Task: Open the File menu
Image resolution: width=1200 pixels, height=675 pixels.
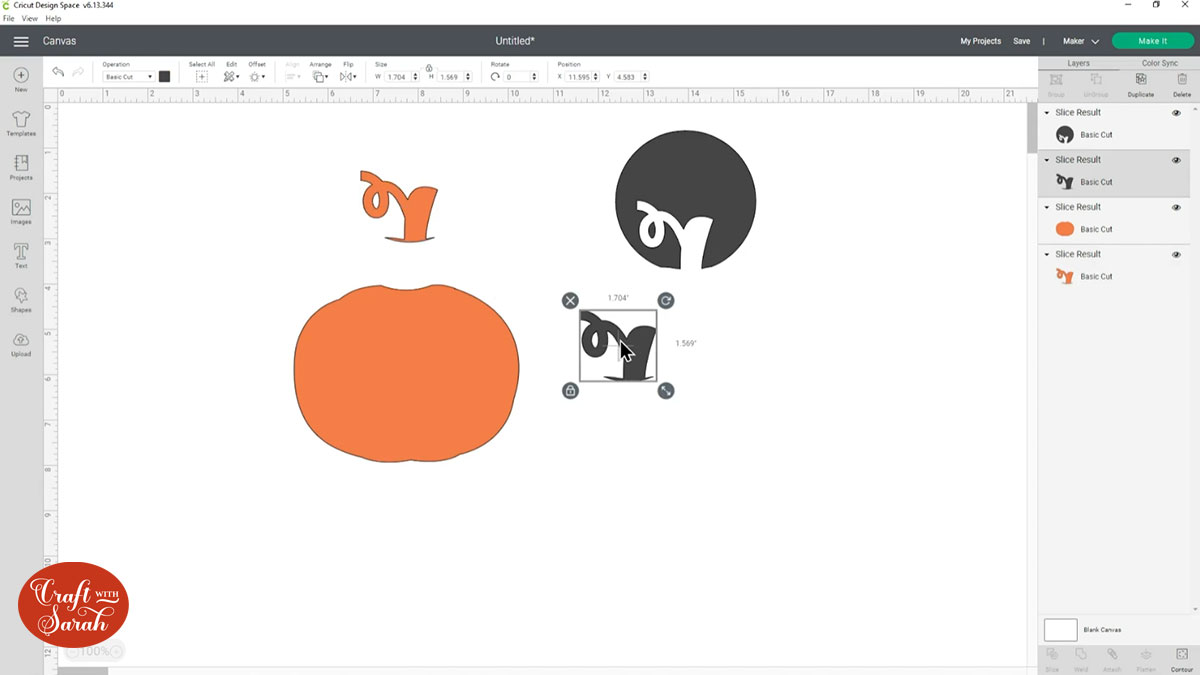Action: coord(9,19)
